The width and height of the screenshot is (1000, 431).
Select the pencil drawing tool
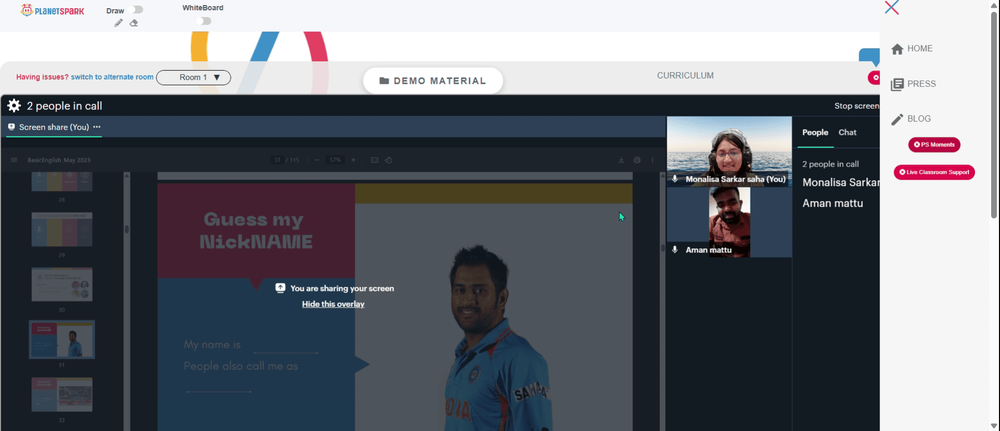[x=119, y=23]
